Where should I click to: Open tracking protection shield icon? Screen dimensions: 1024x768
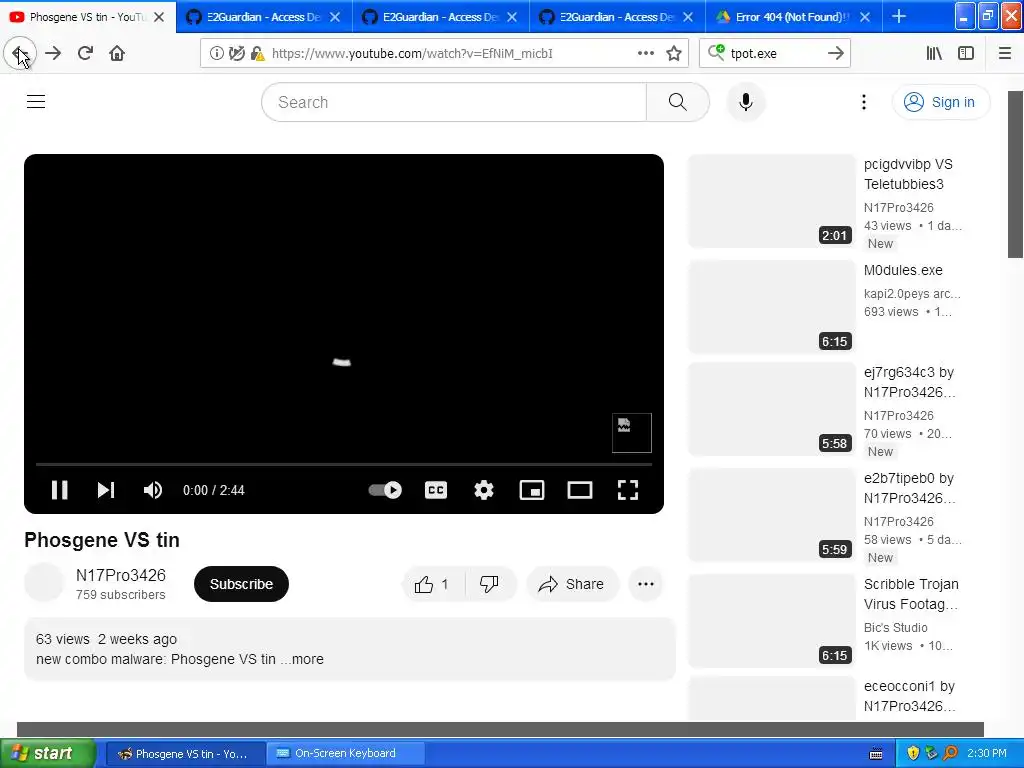[236, 54]
